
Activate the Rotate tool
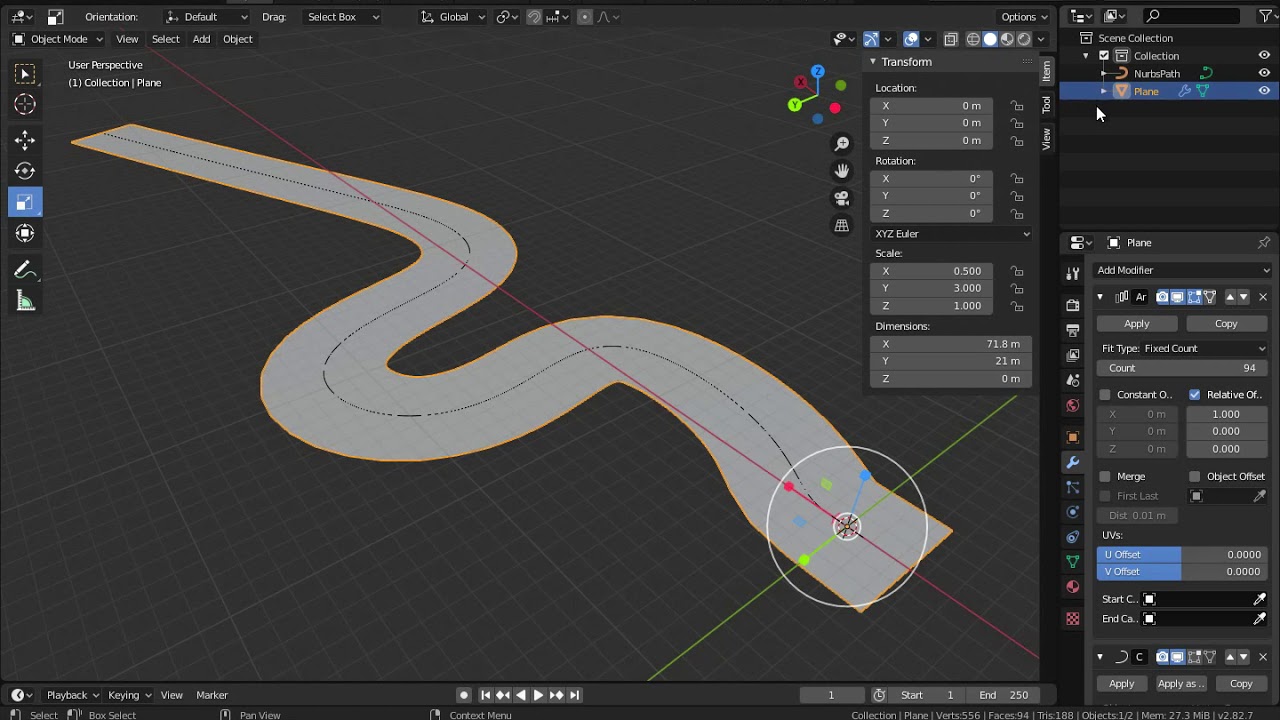point(25,171)
